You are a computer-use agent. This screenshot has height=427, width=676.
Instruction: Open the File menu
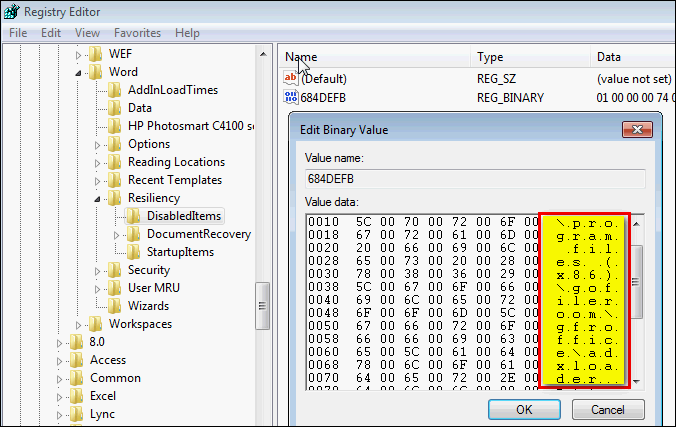pos(18,32)
